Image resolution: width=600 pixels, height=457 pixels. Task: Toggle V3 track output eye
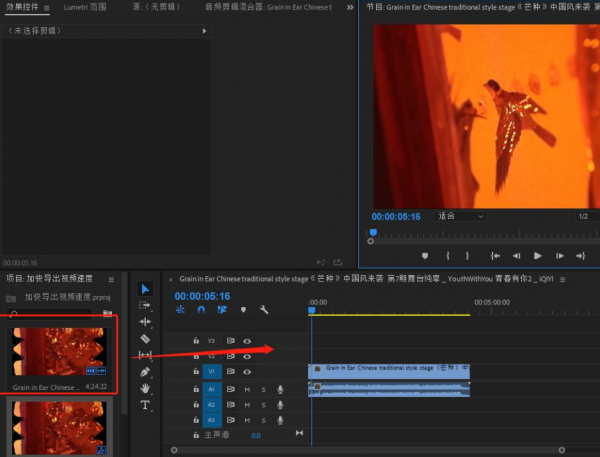[x=247, y=341]
